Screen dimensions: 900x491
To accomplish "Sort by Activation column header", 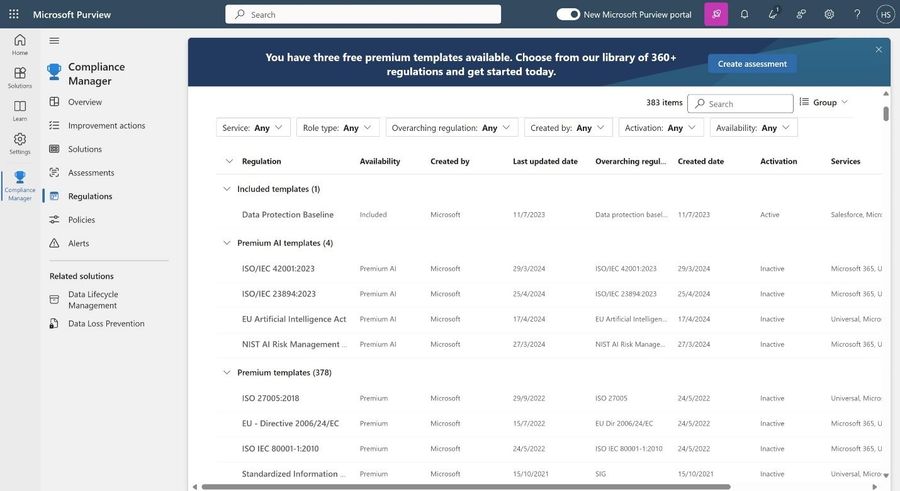I will point(778,161).
